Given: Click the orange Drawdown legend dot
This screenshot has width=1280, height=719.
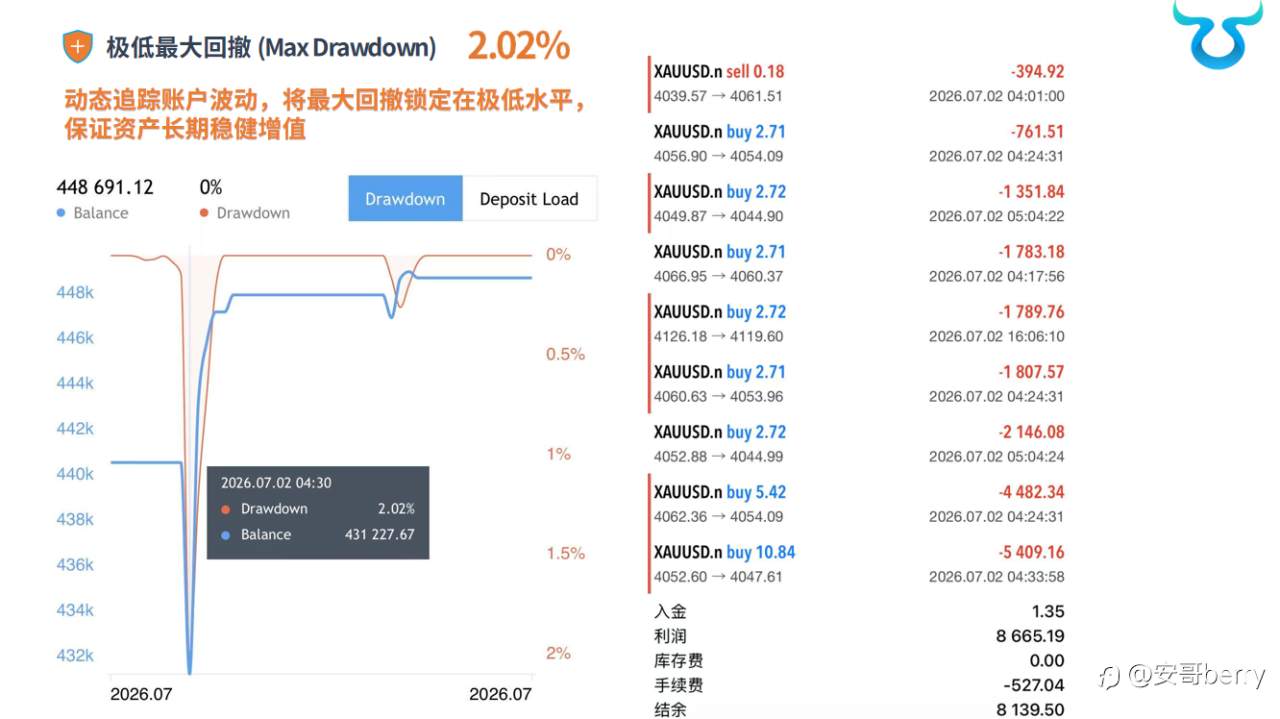Looking at the screenshot, I should pos(204,213).
